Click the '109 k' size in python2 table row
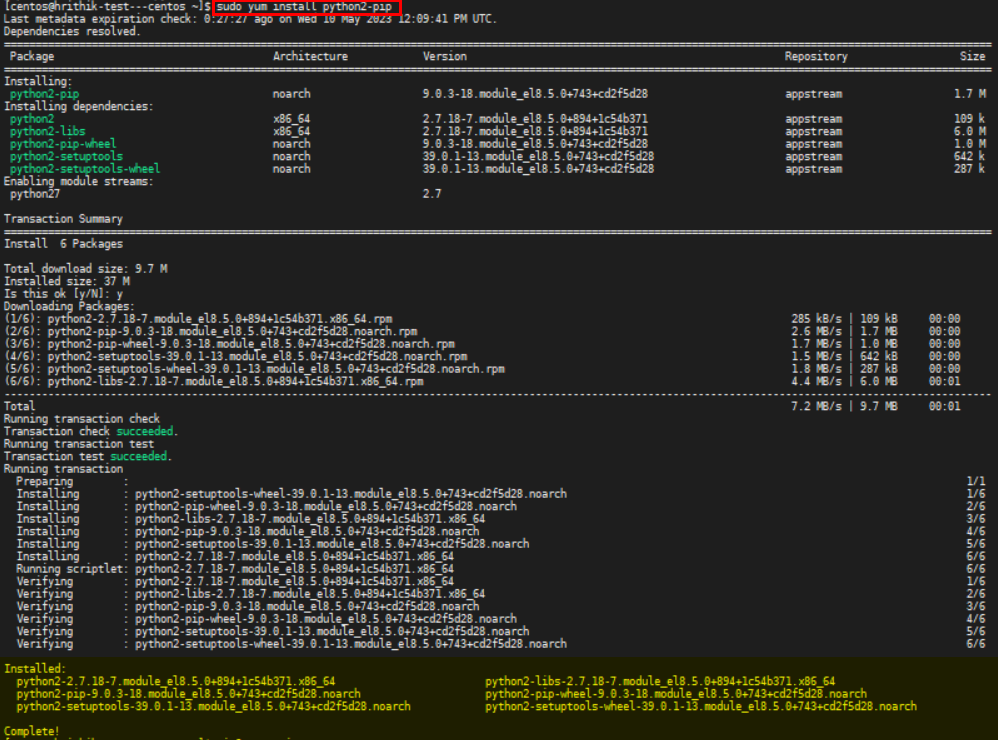The height and width of the screenshot is (740, 998). pyautogui.click(x=969, y=119)
